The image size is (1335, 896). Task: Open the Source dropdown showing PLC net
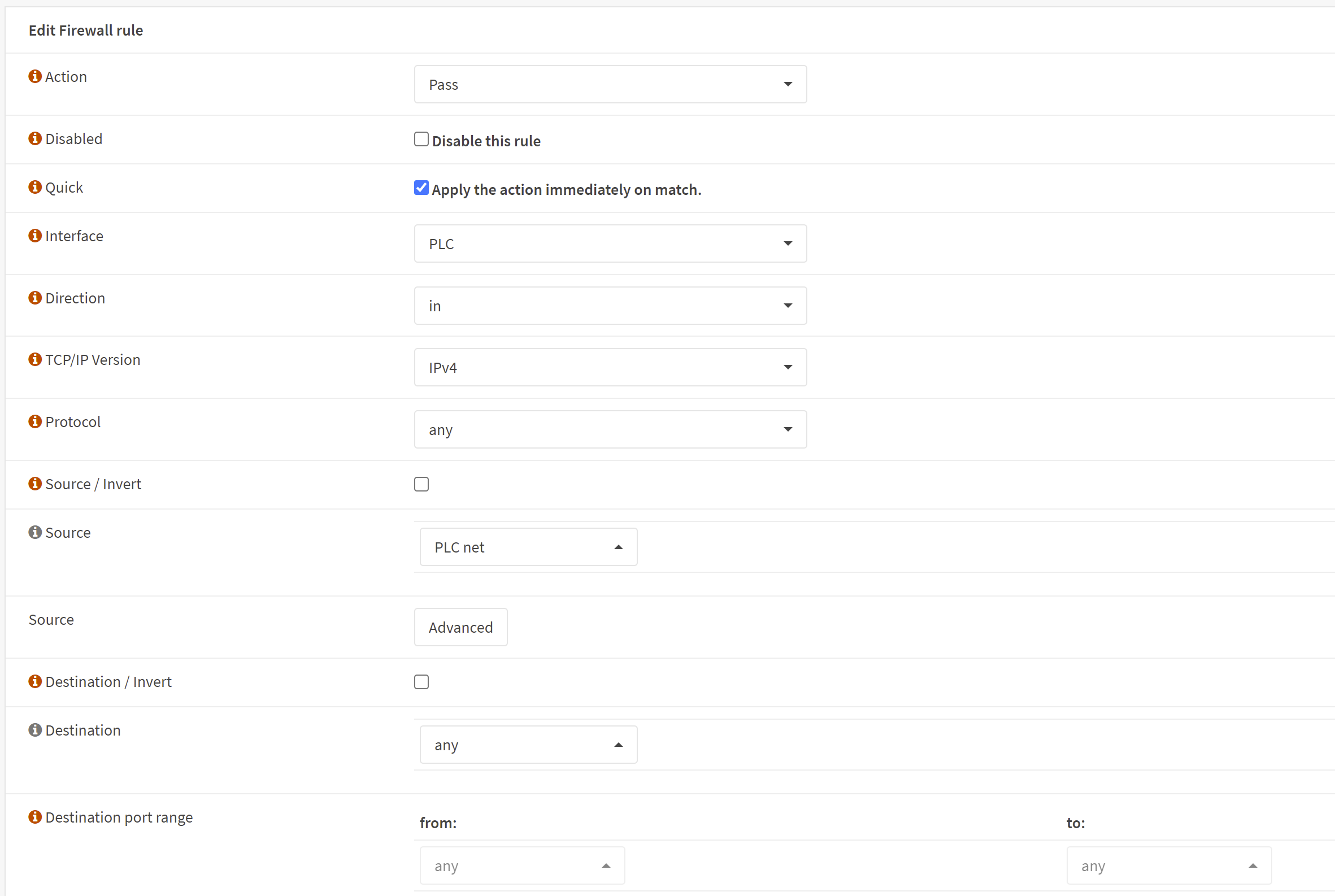click(x=528, y=547)
